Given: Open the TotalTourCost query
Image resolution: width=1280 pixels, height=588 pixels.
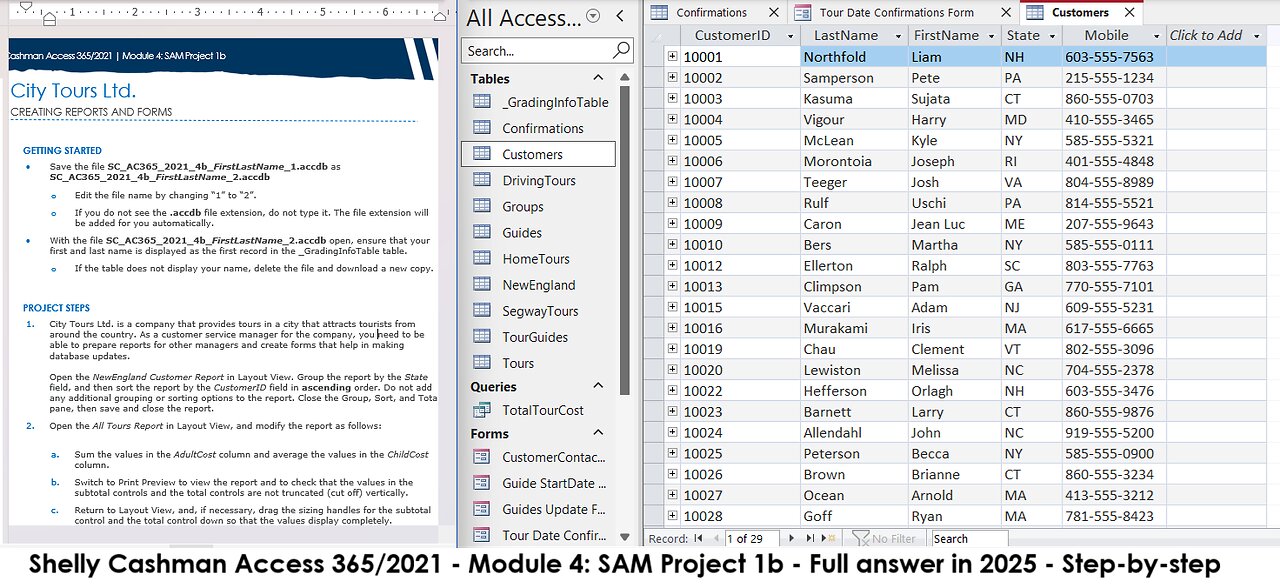Looking at the screenshot, I should tap(538, 410).
